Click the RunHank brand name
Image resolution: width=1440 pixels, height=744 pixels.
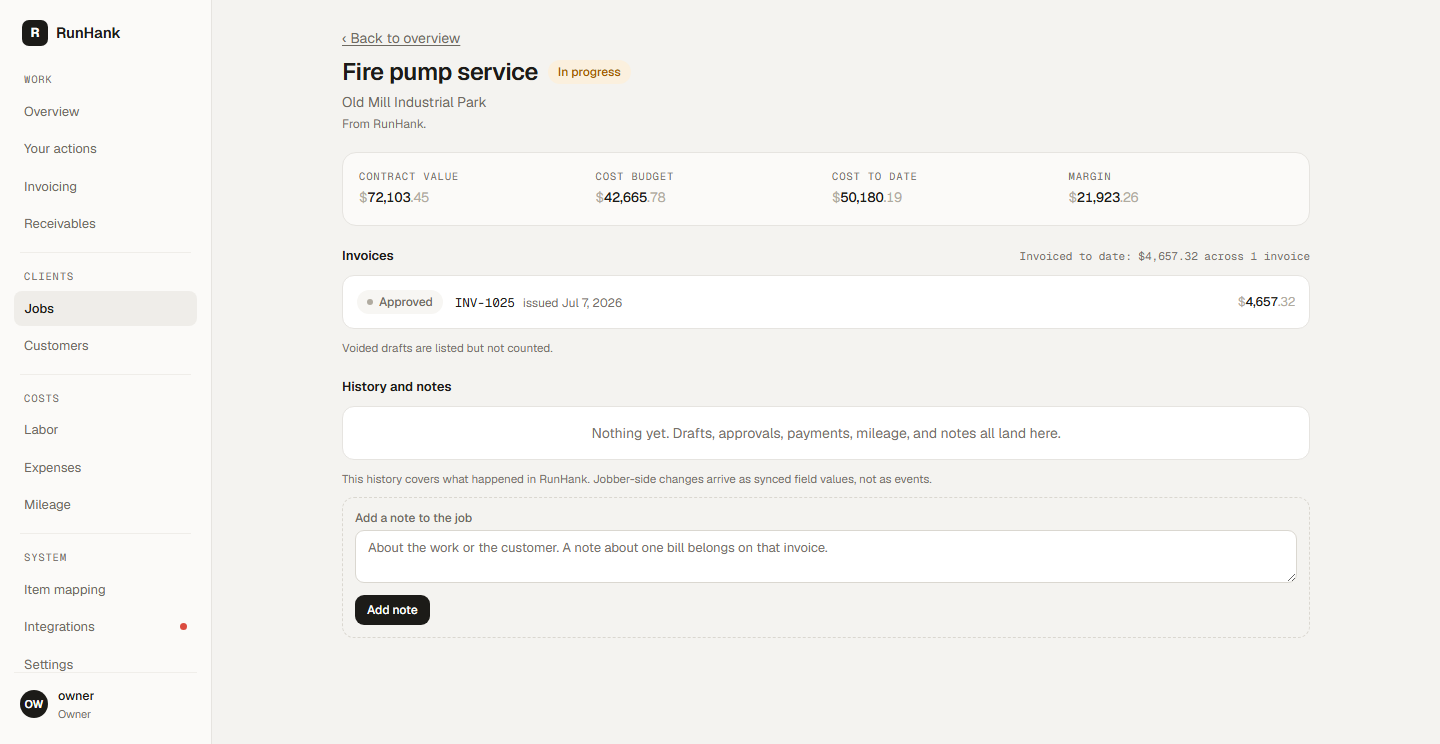click(x=88, y=33)
